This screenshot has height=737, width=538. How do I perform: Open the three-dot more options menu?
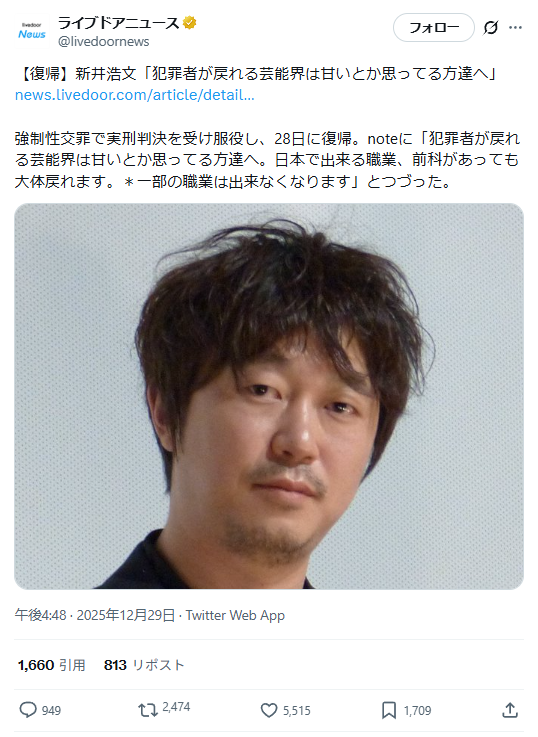515,28
